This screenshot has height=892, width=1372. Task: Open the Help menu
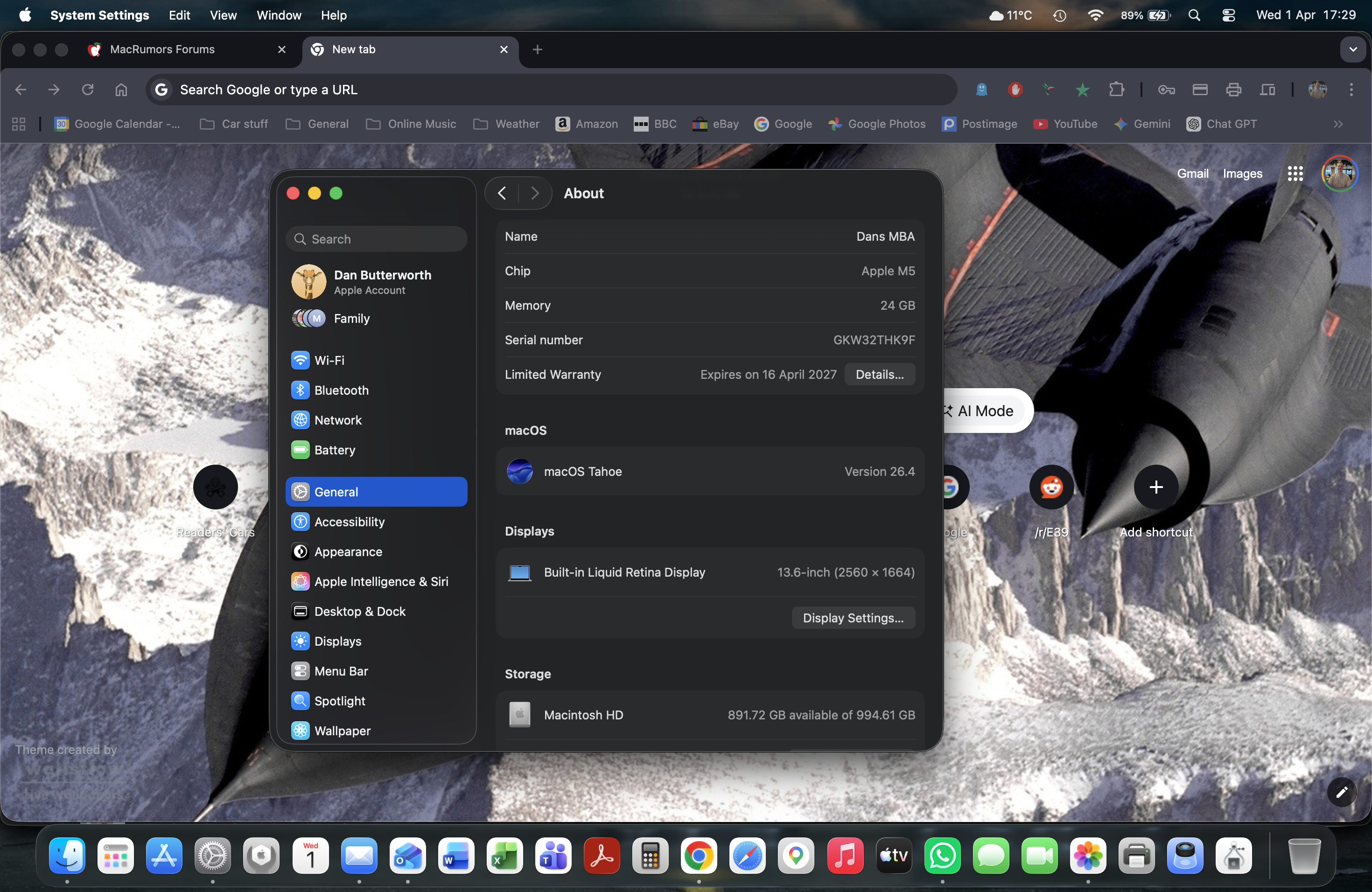click(x=334, y=15)
